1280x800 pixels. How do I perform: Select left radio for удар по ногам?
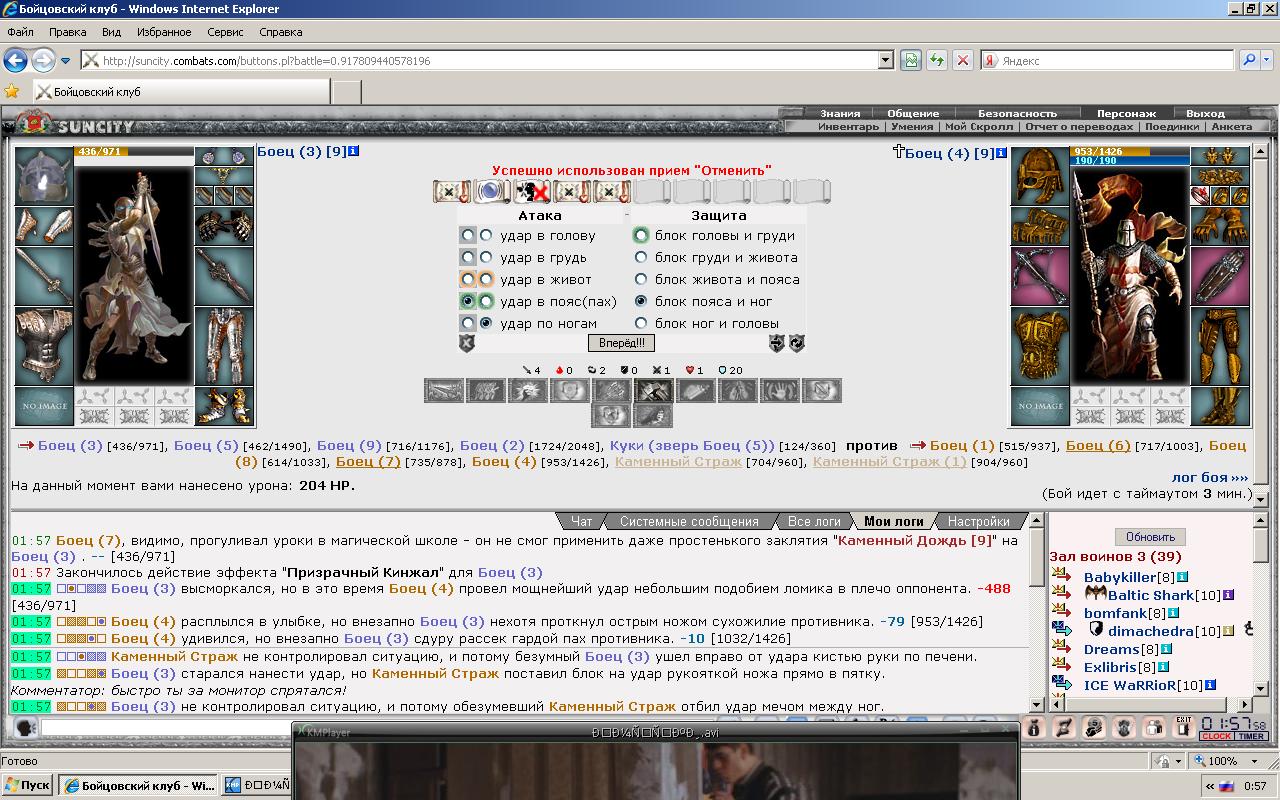467,324
